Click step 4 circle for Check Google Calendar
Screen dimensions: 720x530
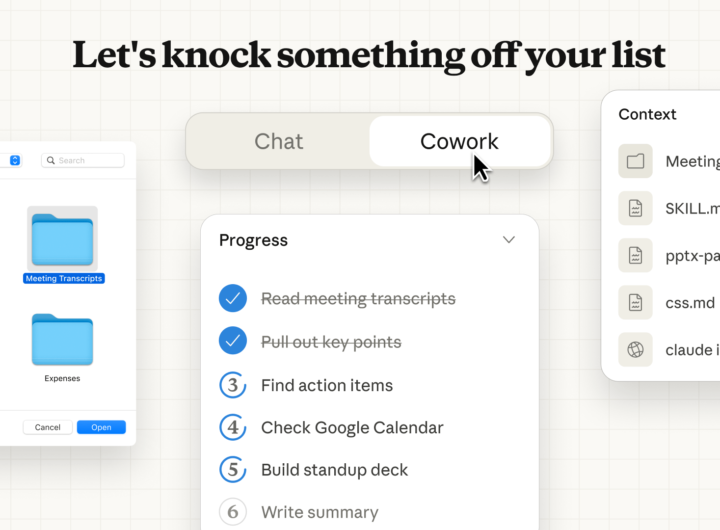(x=233, y=427)
